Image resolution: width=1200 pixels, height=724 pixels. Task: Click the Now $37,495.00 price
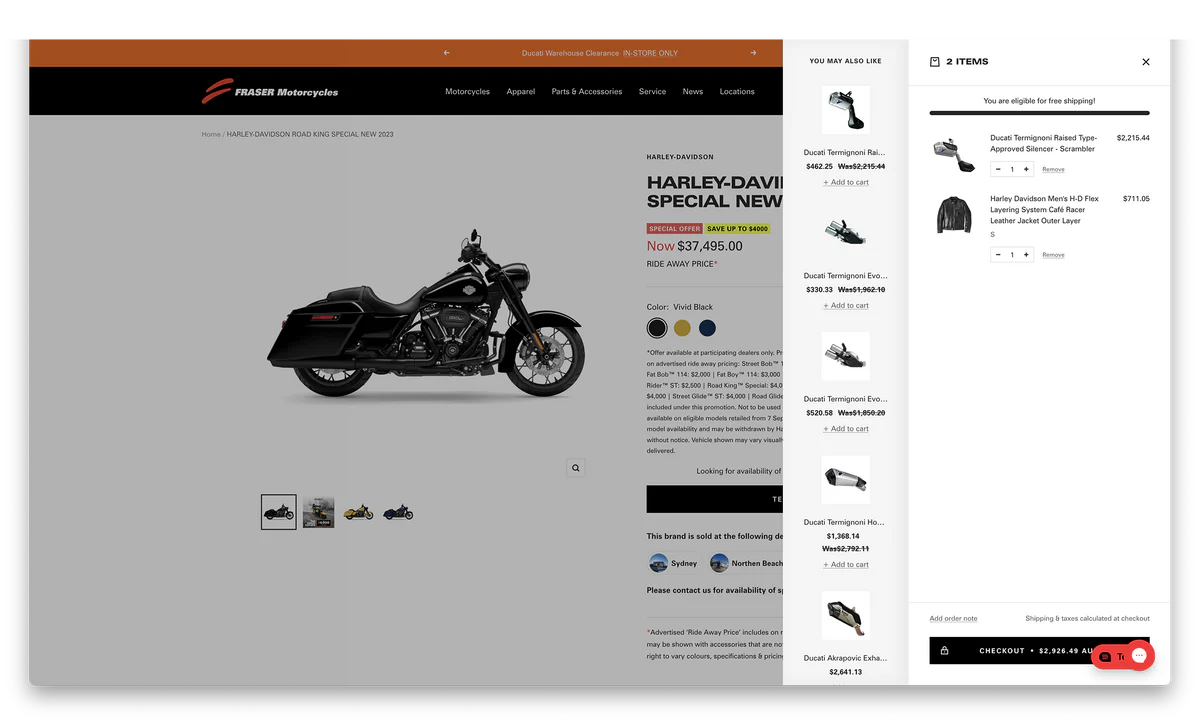pyautogui.click(x=695, y=246)
